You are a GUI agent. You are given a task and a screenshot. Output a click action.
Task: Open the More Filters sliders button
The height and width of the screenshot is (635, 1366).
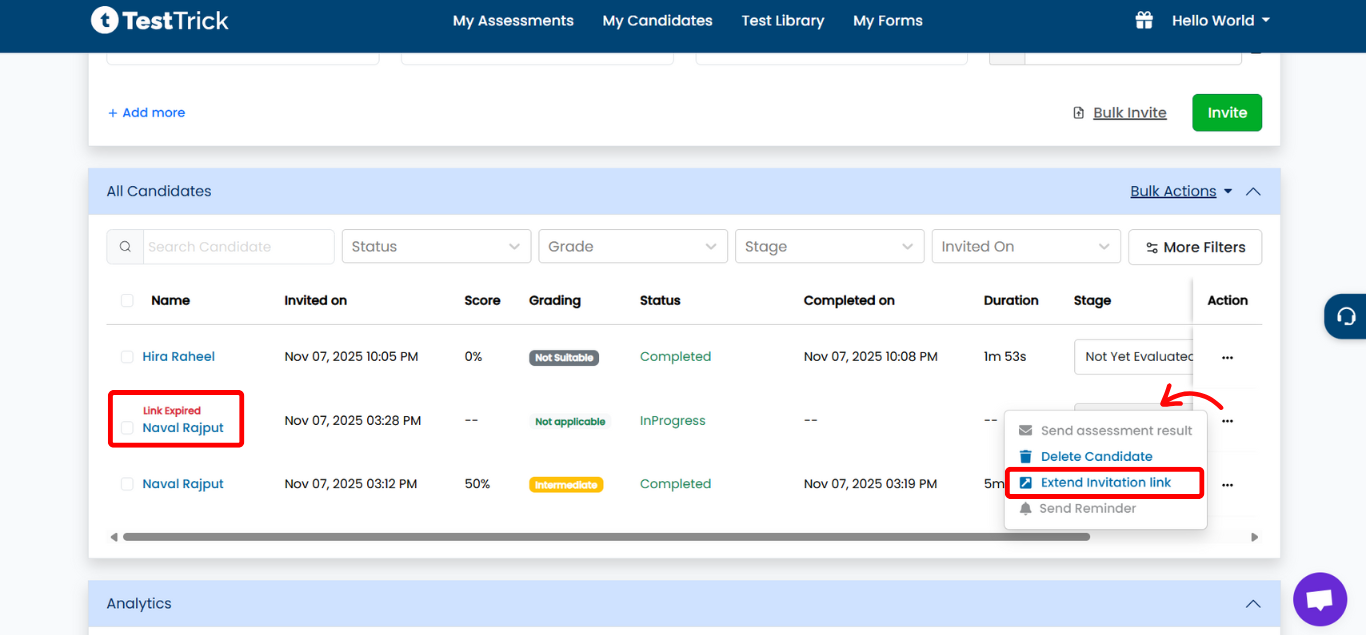point(1195,247)
